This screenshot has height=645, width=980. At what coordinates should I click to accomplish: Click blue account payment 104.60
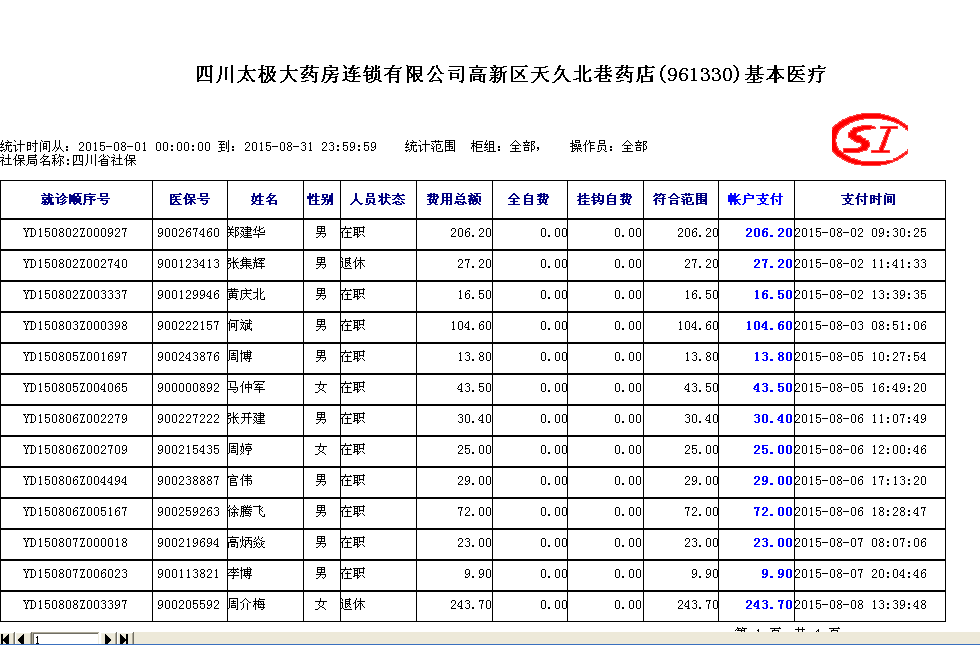769,326
